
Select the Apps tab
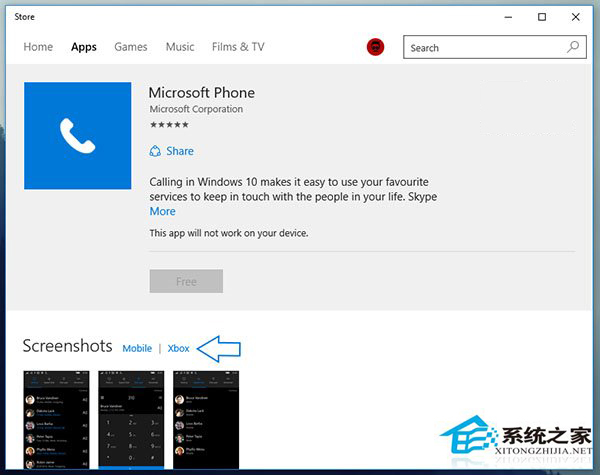click(84, 47)
